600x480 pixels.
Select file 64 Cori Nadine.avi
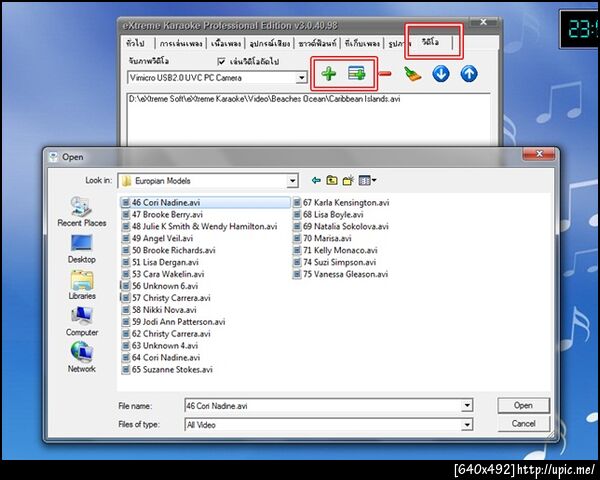tap(161, 358)
